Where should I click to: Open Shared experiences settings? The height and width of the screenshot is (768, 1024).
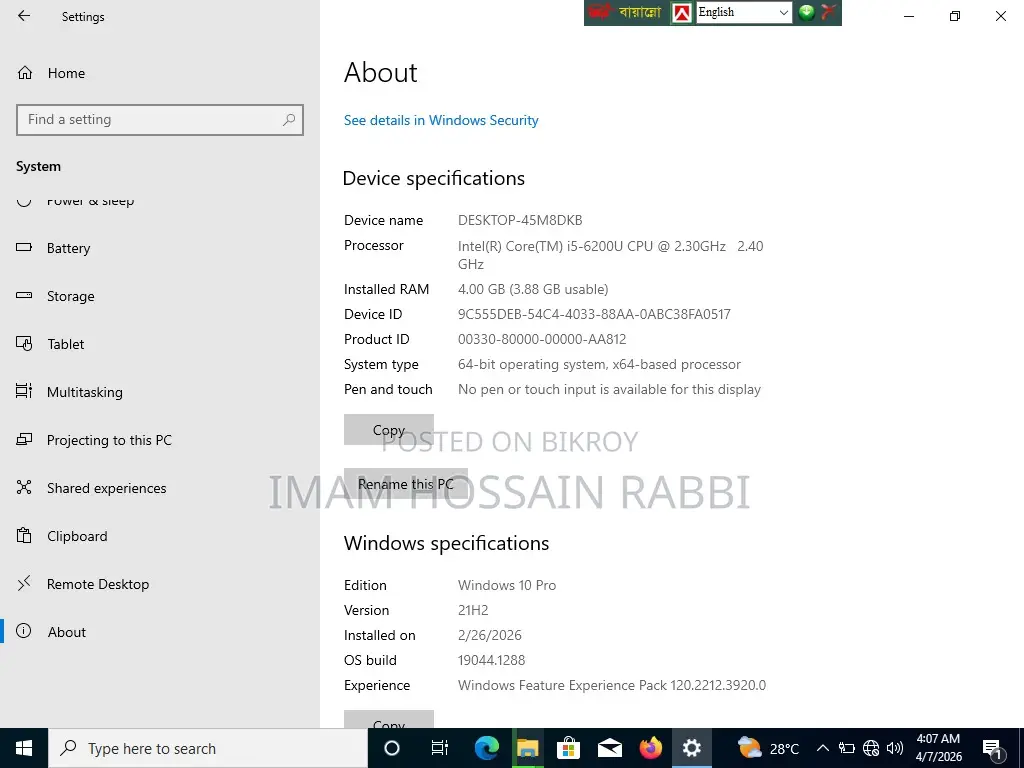point(106,488)
